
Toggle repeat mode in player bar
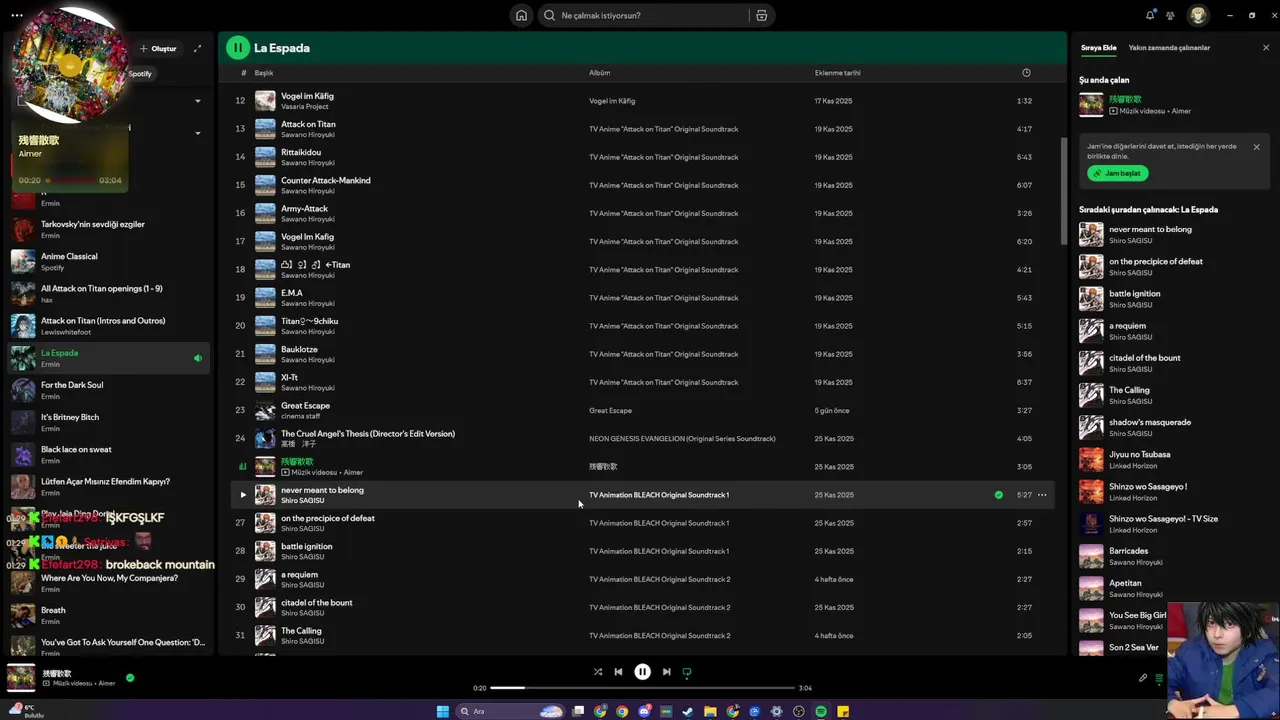click(x=687, y=672)
